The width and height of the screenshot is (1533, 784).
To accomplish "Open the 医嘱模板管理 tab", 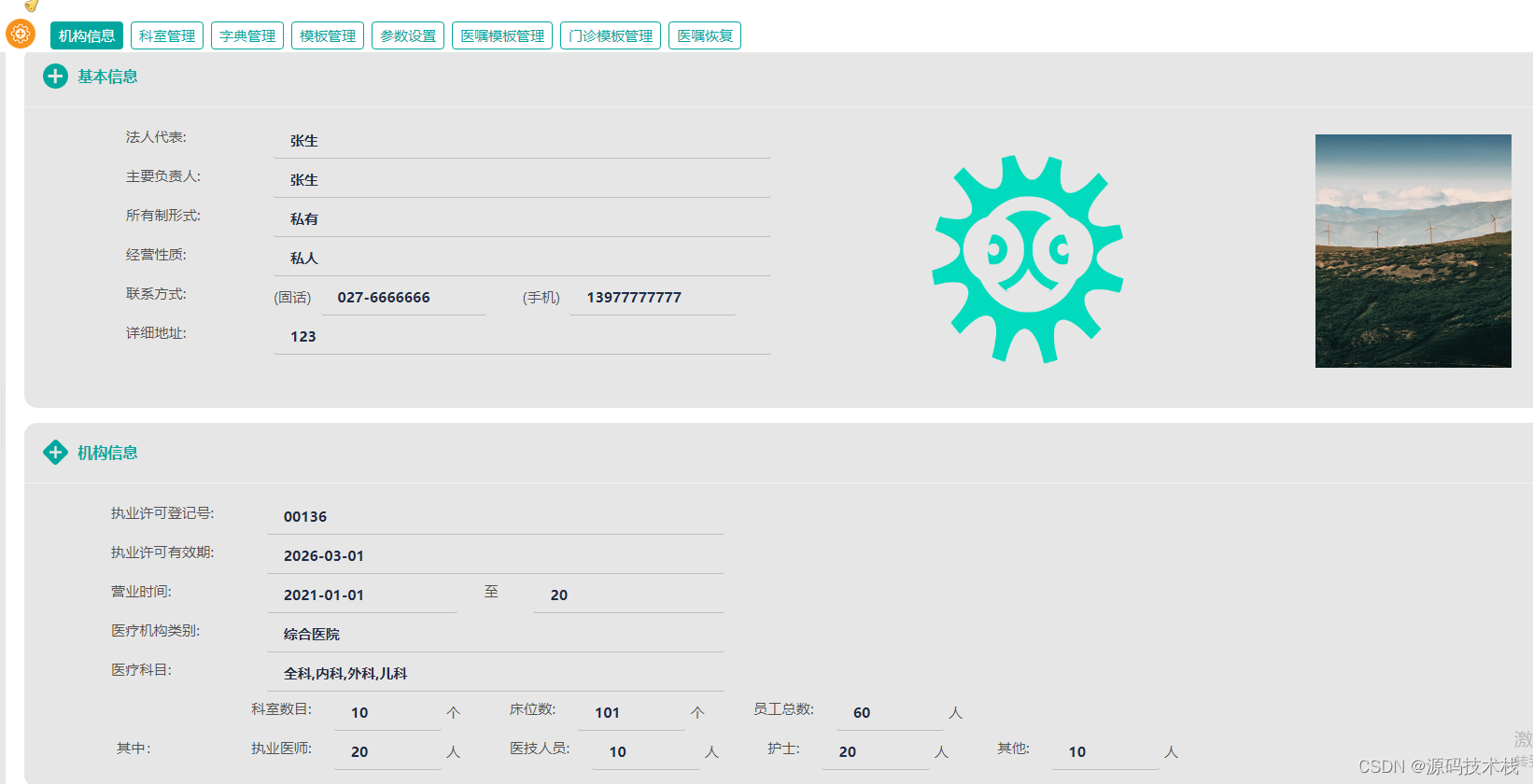I will click(x=502, y=35).
